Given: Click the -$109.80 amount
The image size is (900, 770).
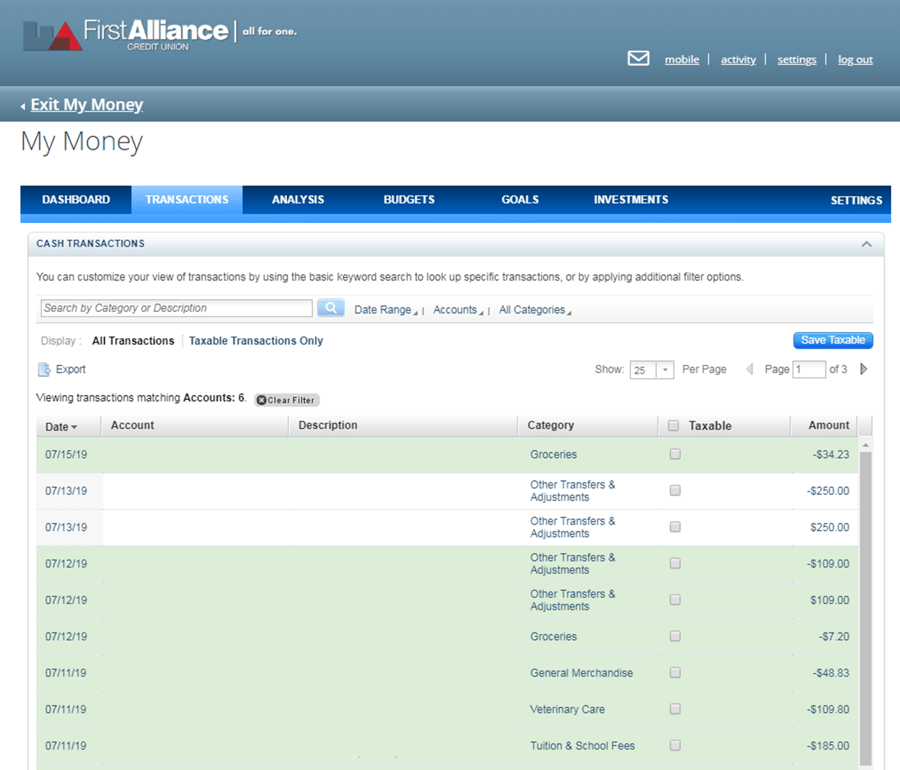Looking at the screenshot, I should tap(828, 709).
